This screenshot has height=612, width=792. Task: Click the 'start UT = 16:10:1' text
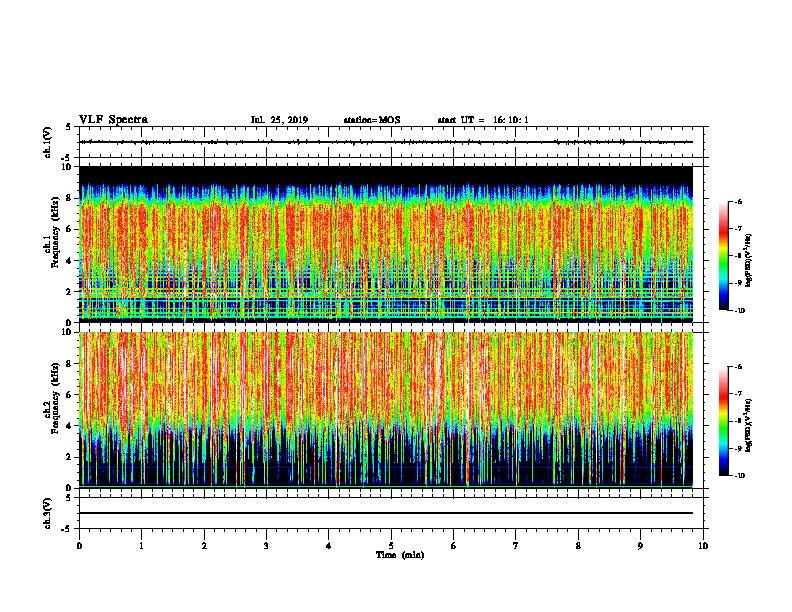(483, 120)
